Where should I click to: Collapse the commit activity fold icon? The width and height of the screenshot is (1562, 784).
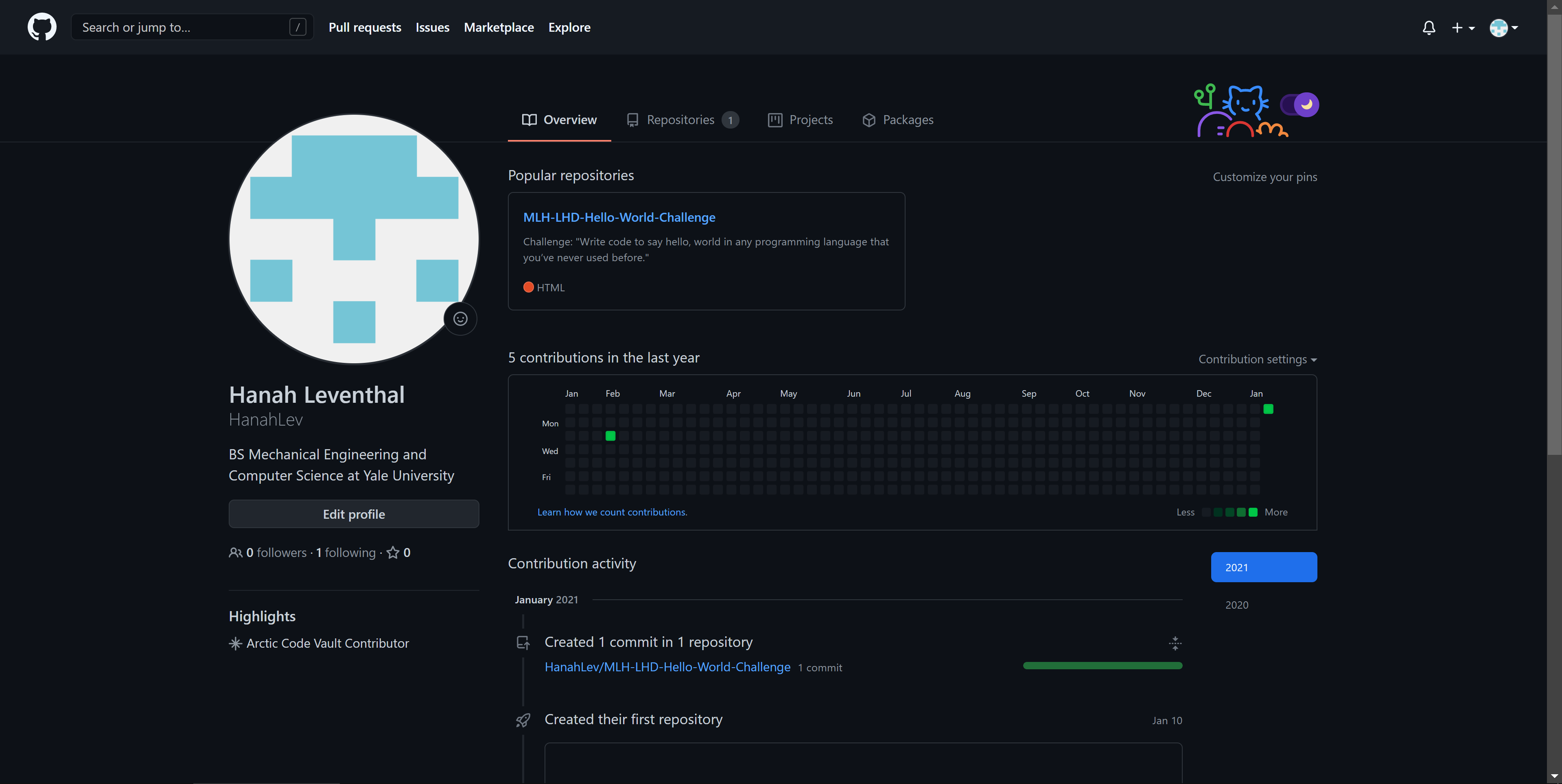[x=1175, y=643]
